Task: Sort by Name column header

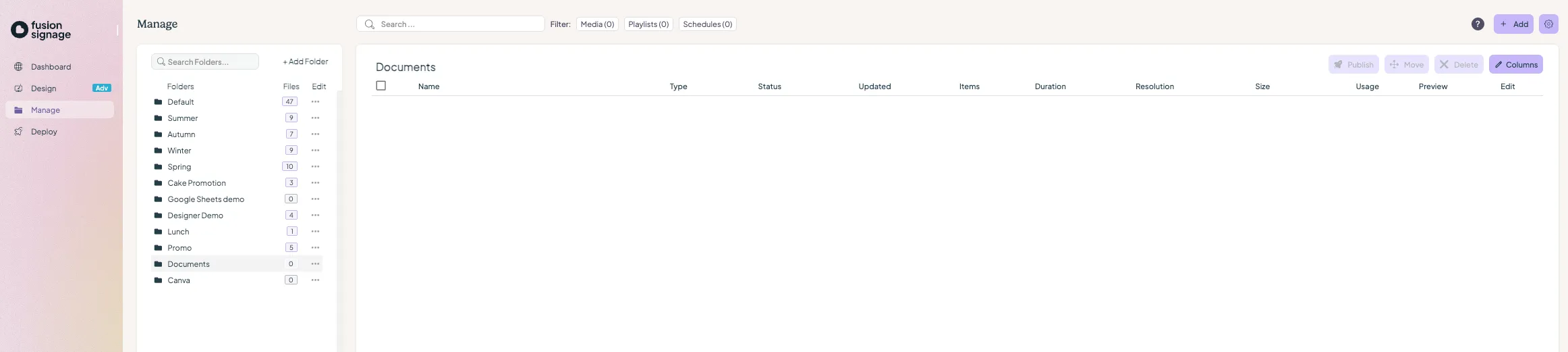Action: click(x=428, y=86)
